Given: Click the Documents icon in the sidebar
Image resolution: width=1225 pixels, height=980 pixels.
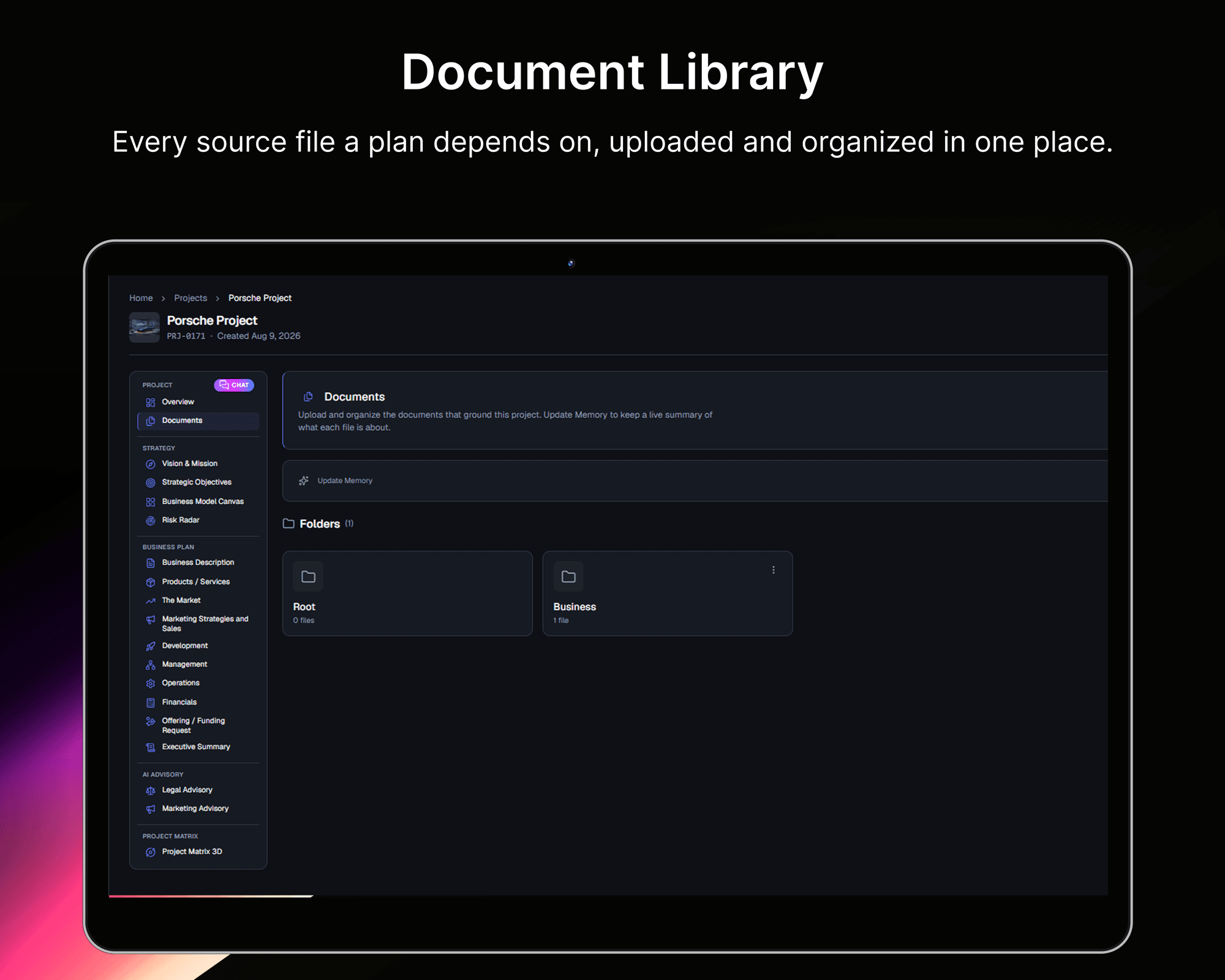Looking at the screenshot, I should click(151, 421).
